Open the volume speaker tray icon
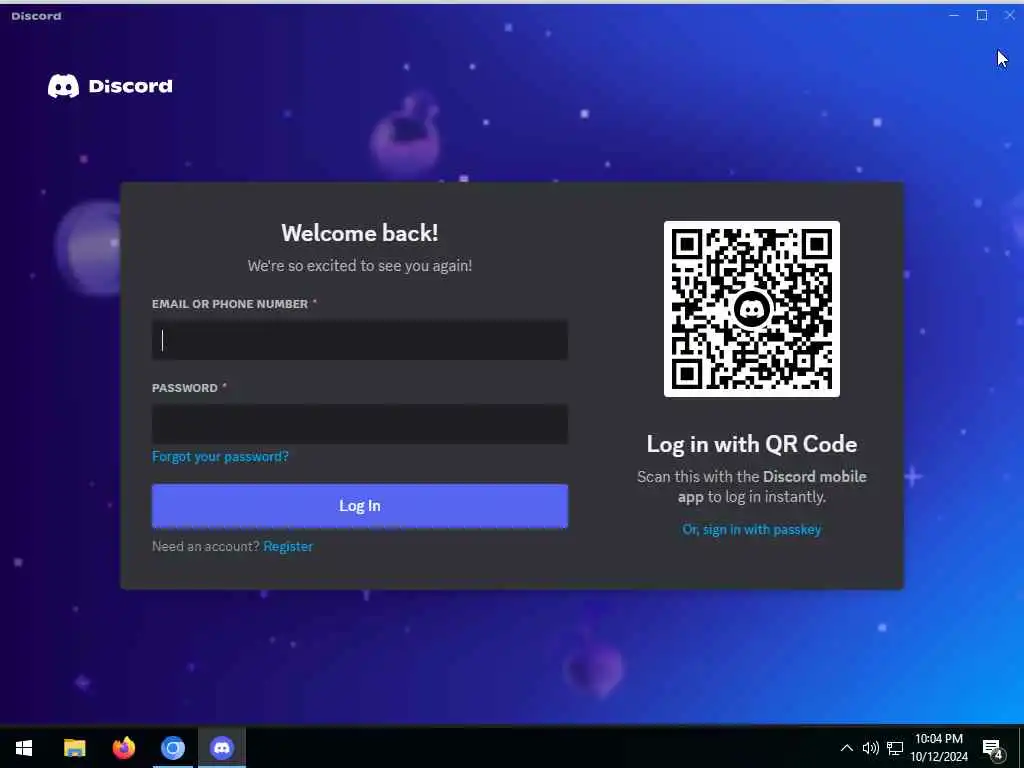The image size is (1024, 768). point(871,748)
